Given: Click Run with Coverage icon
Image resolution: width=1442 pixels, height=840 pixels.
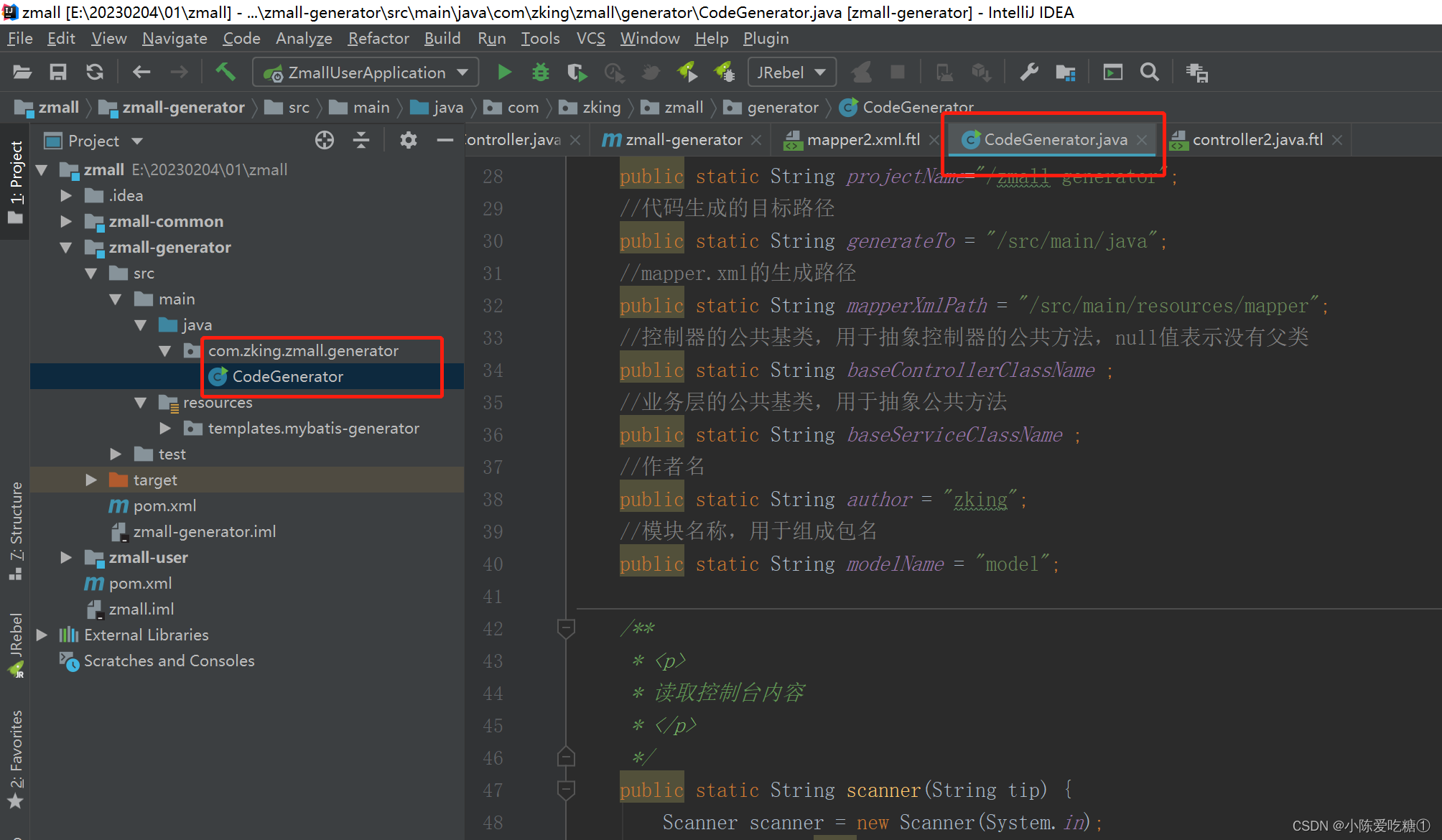Looking at the screenshot, I should pyautogui.click(x=577, y=73).
